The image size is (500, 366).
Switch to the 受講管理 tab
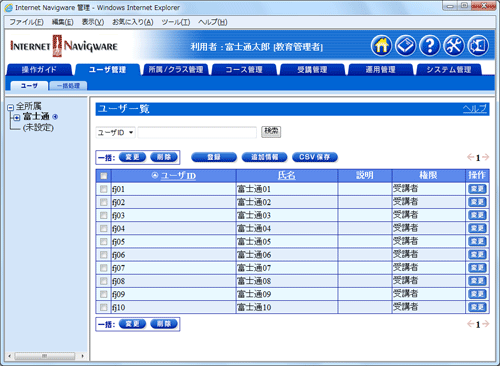pos(312,69)
